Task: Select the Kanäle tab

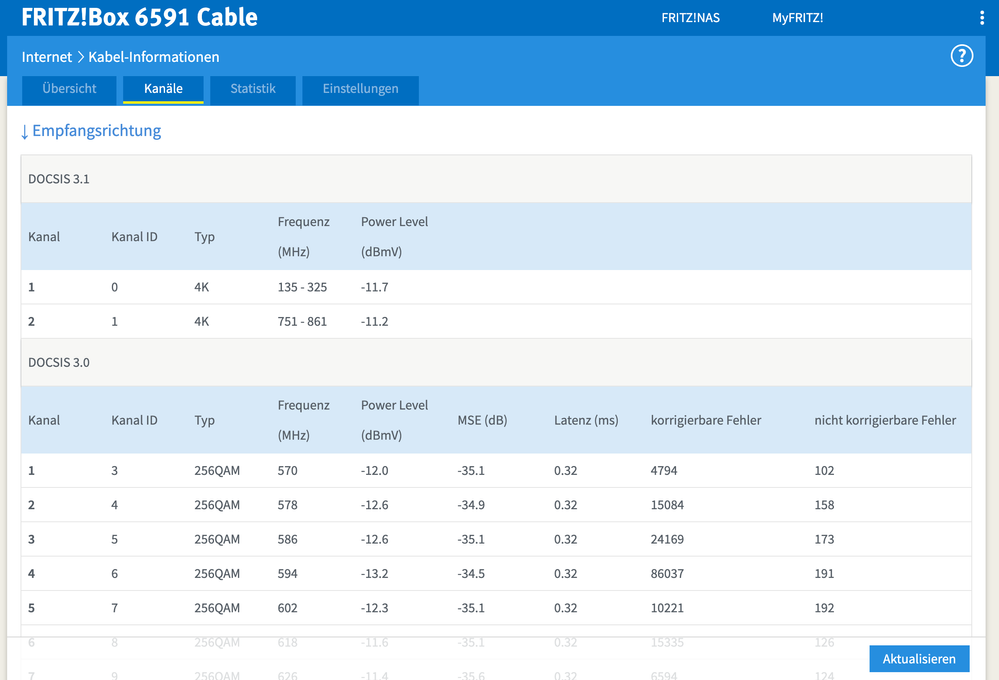Action: point(163,89)
